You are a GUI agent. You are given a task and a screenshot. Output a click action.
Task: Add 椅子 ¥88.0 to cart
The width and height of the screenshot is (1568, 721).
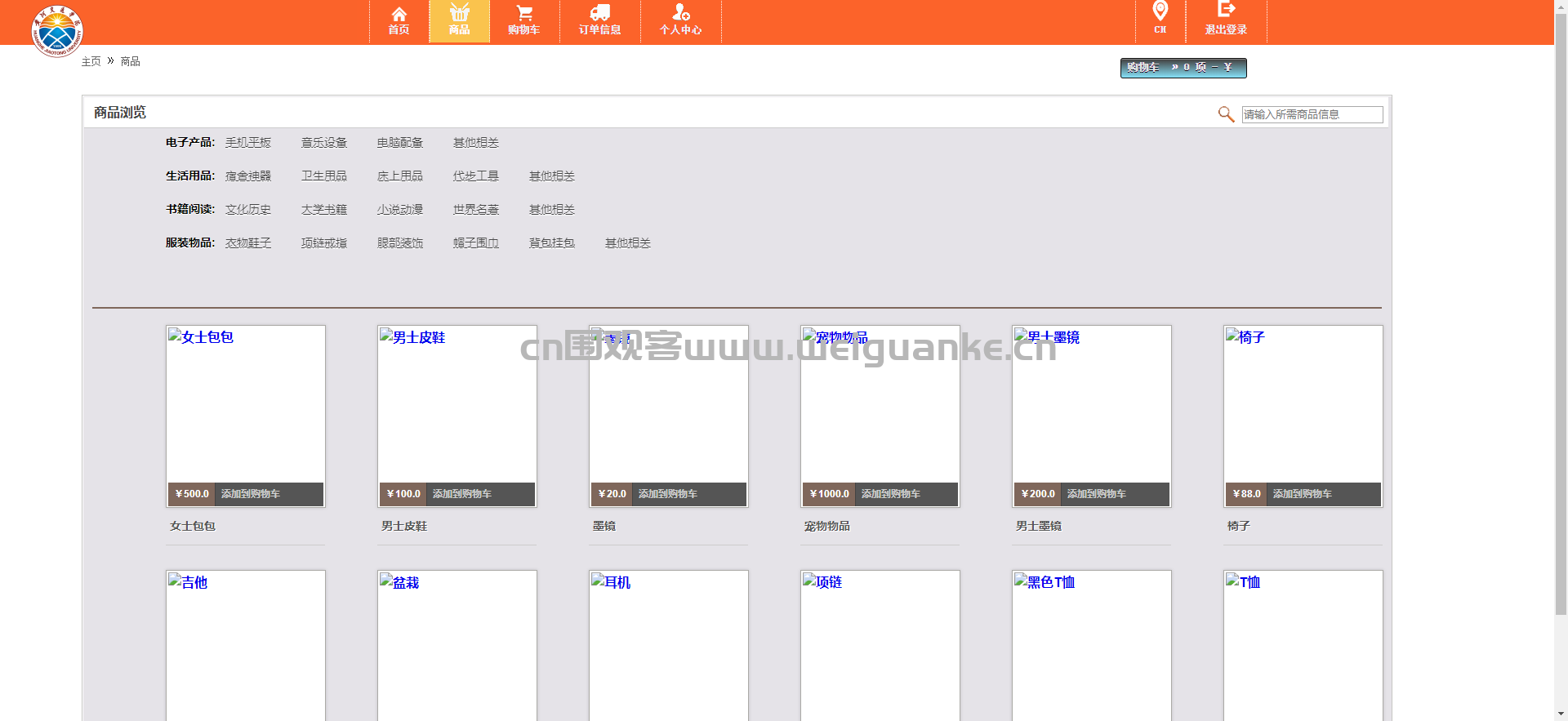pyautogui.click(x=1303, y=494)
